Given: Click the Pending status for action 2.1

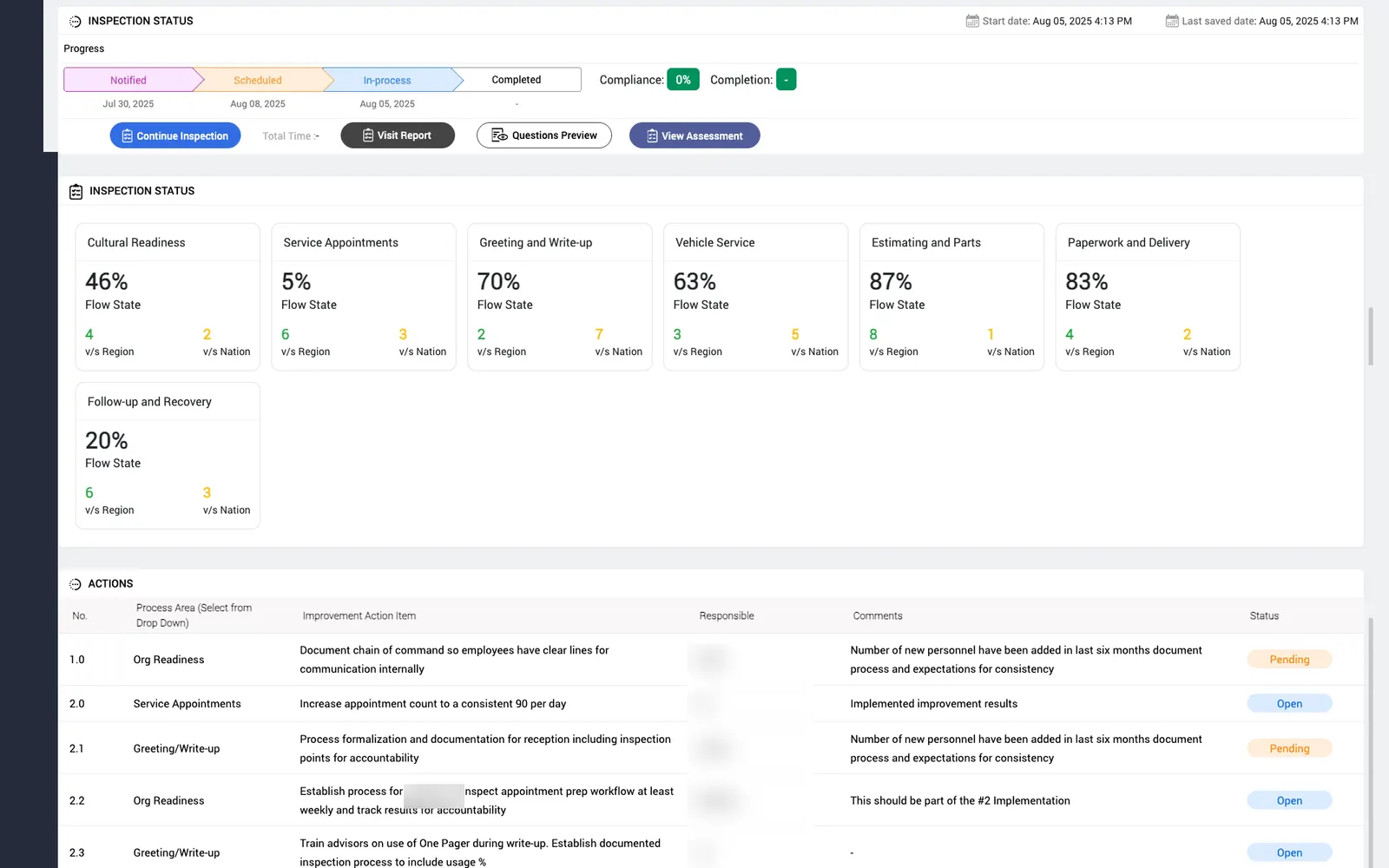Looking at the screenshot, I should (1289, 748).
